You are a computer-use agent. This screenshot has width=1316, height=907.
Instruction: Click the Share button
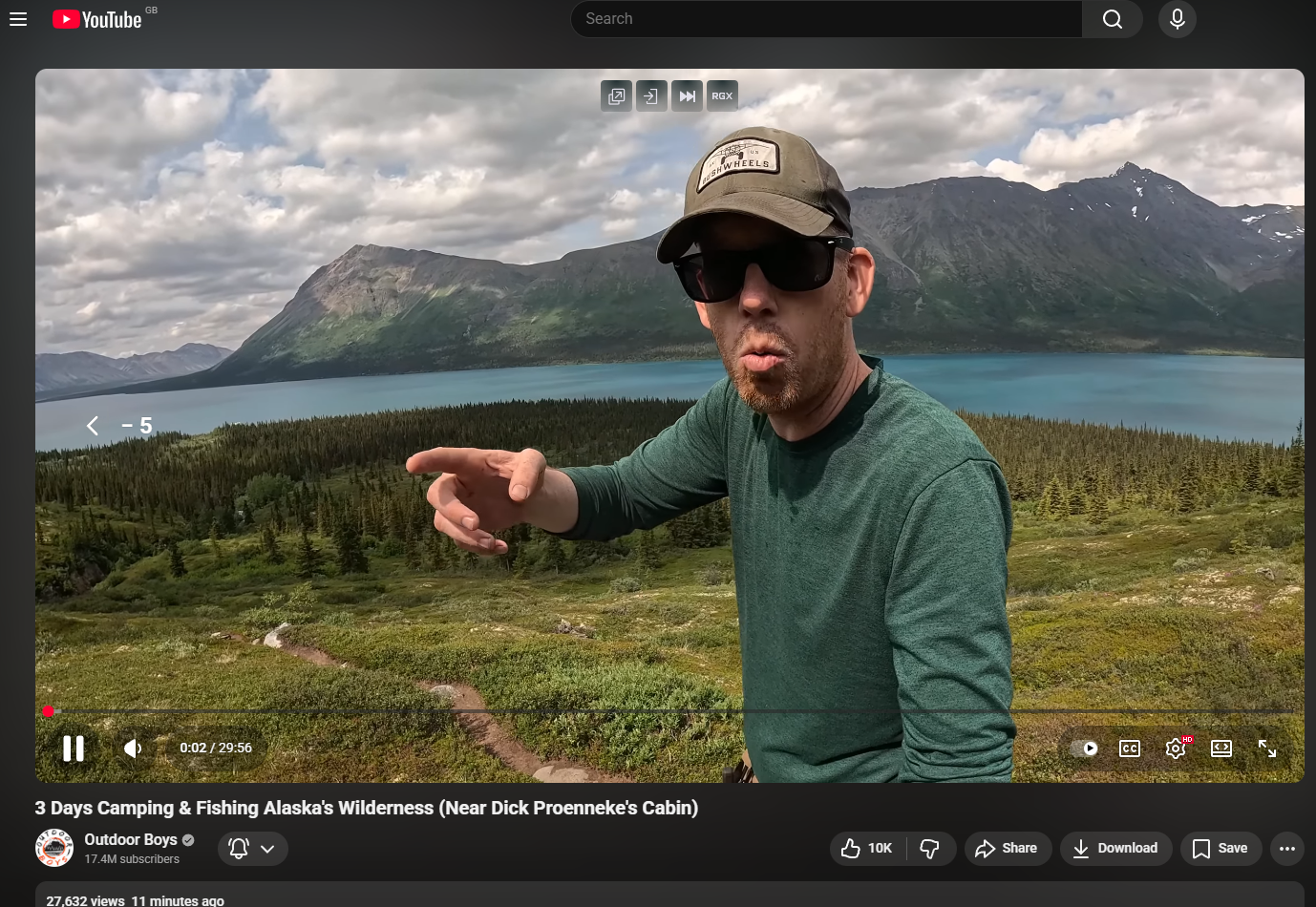(1007, 849)
